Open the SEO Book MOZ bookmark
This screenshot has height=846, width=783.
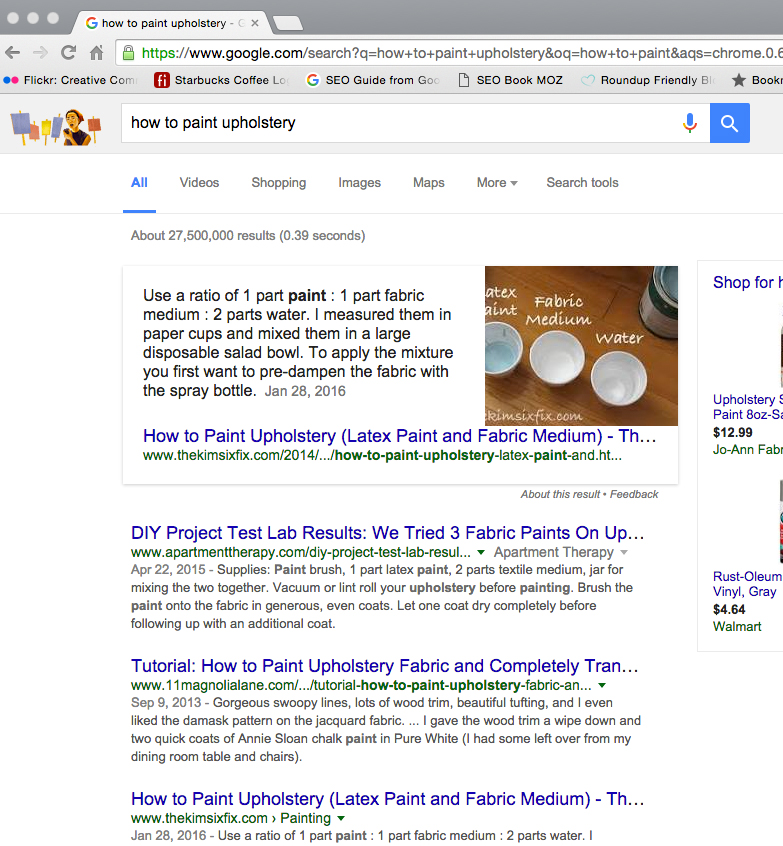tap(510, 80)
